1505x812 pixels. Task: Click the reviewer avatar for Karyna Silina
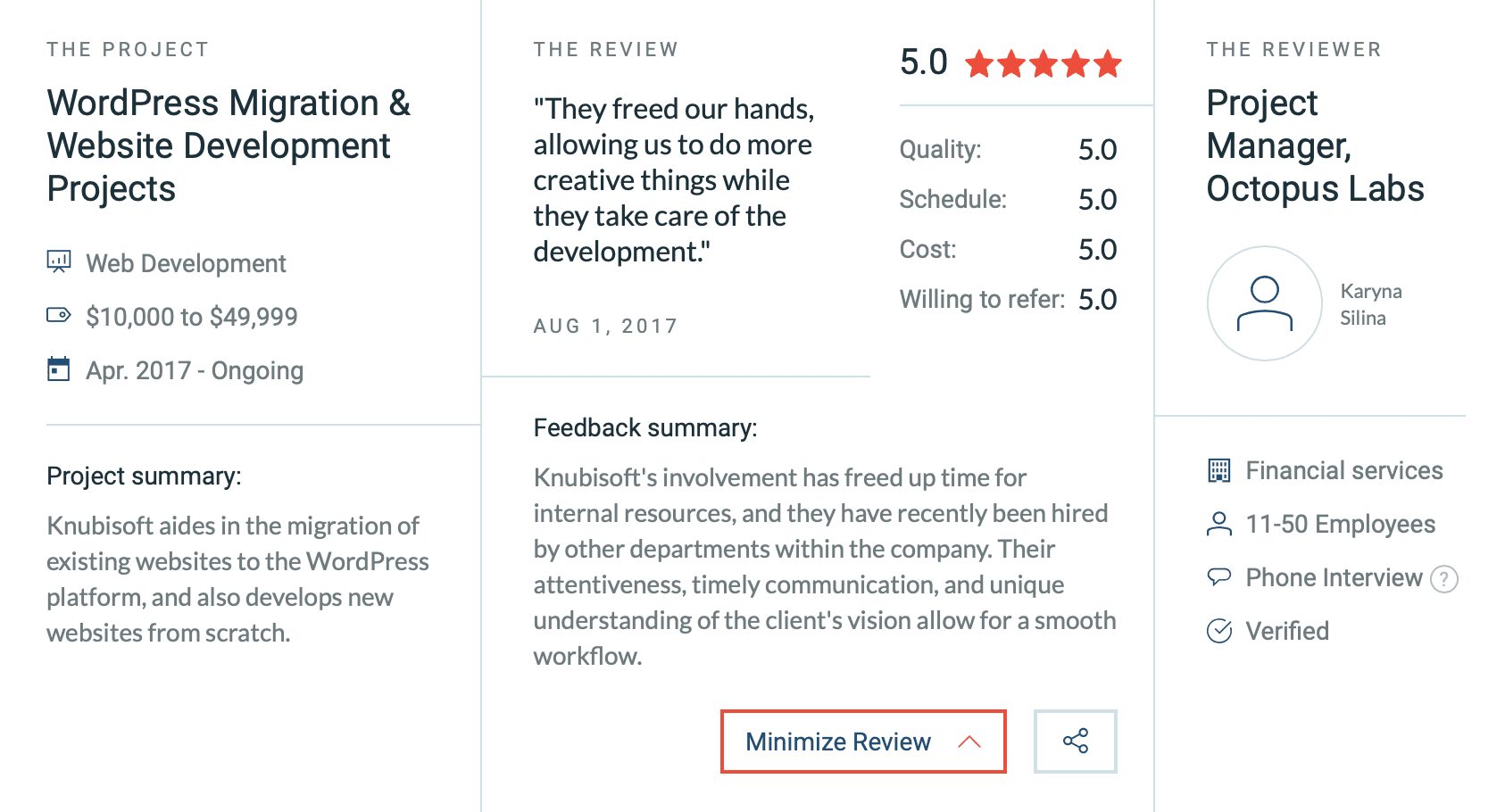pos(1264,303)
